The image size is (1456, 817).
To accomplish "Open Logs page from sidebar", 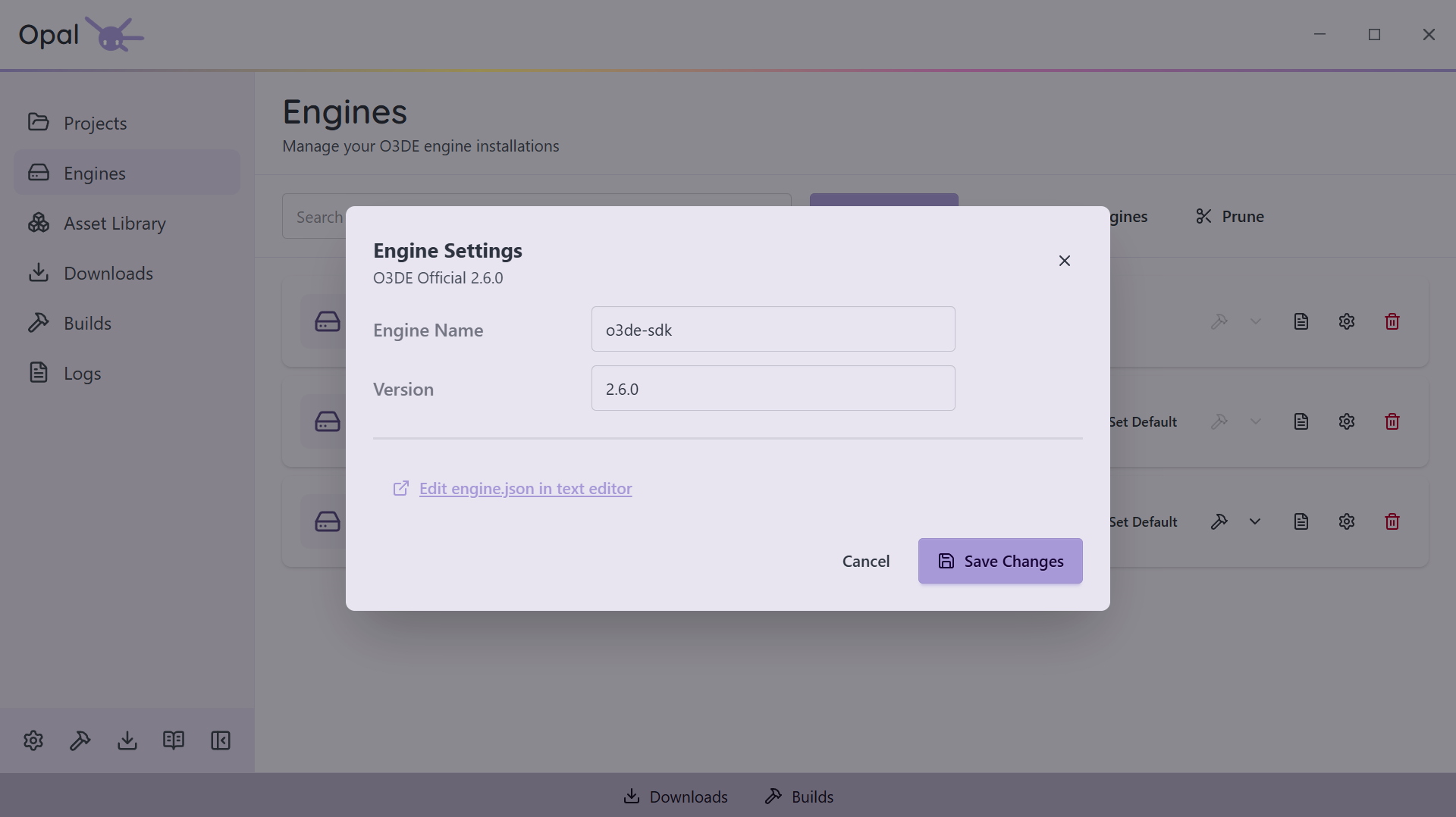I will coord(127,373).
